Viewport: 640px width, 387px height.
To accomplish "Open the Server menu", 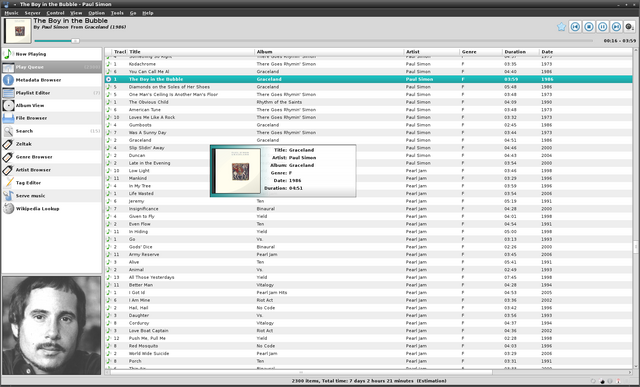I will tap(32, 13).
